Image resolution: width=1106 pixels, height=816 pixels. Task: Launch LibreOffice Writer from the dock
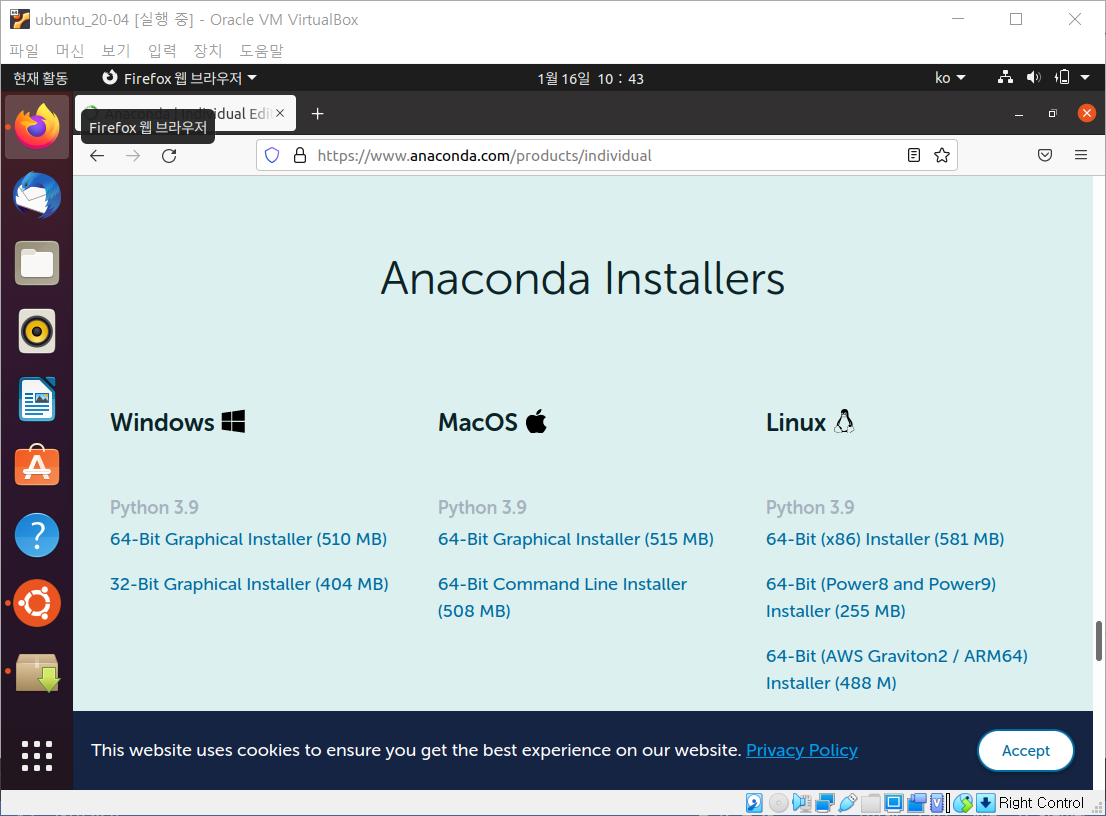tap(37, 399)
